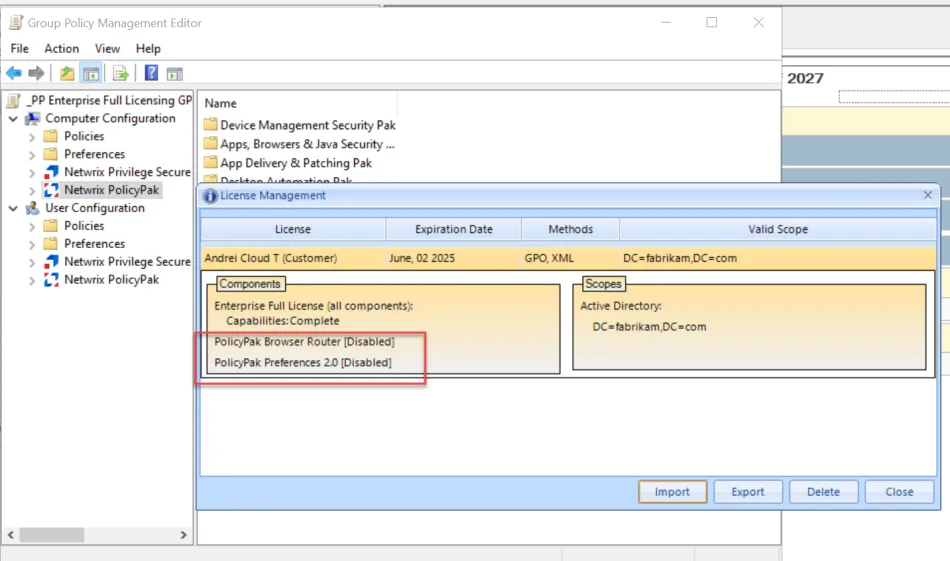Screen dimensions: 950x561
Task: Open the View menu
Action: point(107,48)
